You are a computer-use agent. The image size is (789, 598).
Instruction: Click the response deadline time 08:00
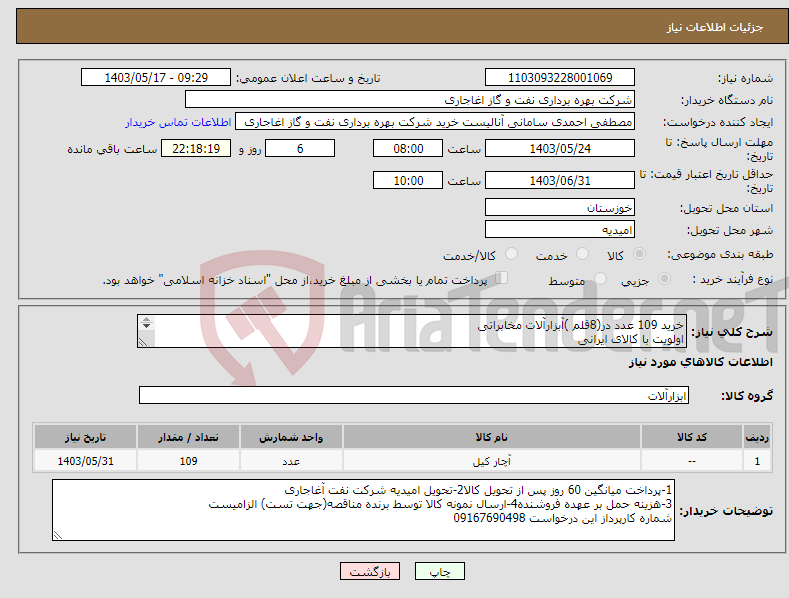(408, 148)
